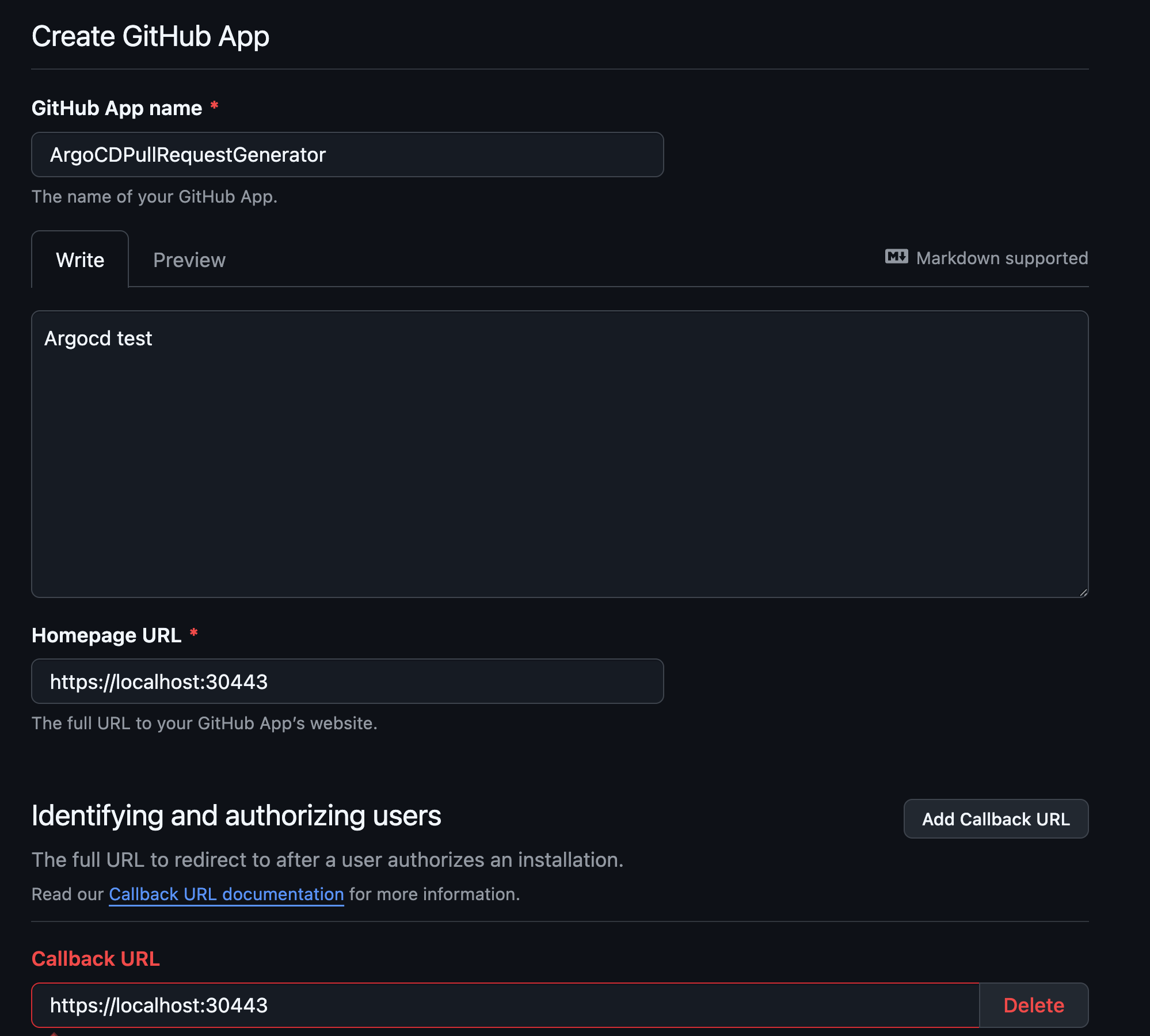Click the textarea resize handle corner
Image resolution: width=1150 pixels, height=1036 pixels.
1083,592
